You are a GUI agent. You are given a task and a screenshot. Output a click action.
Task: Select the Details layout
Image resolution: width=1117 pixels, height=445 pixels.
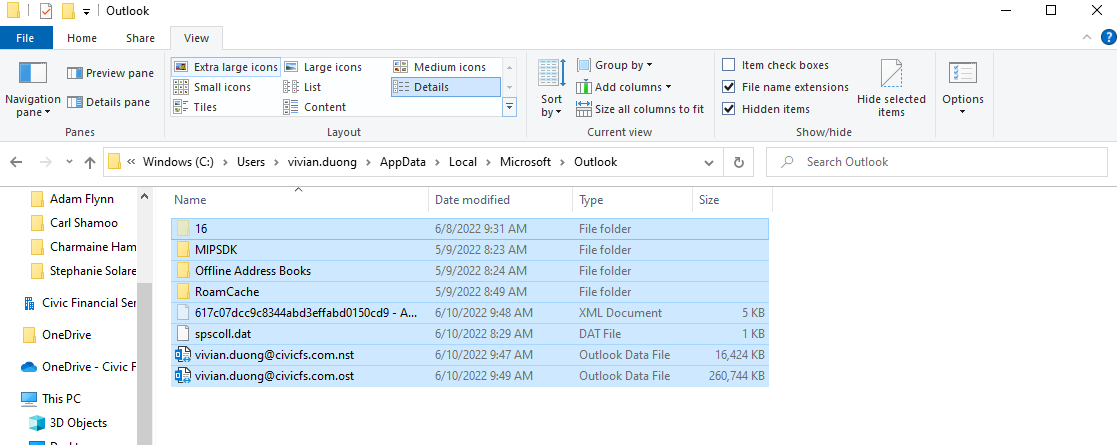pyautogui.click(x=446, y=87)
